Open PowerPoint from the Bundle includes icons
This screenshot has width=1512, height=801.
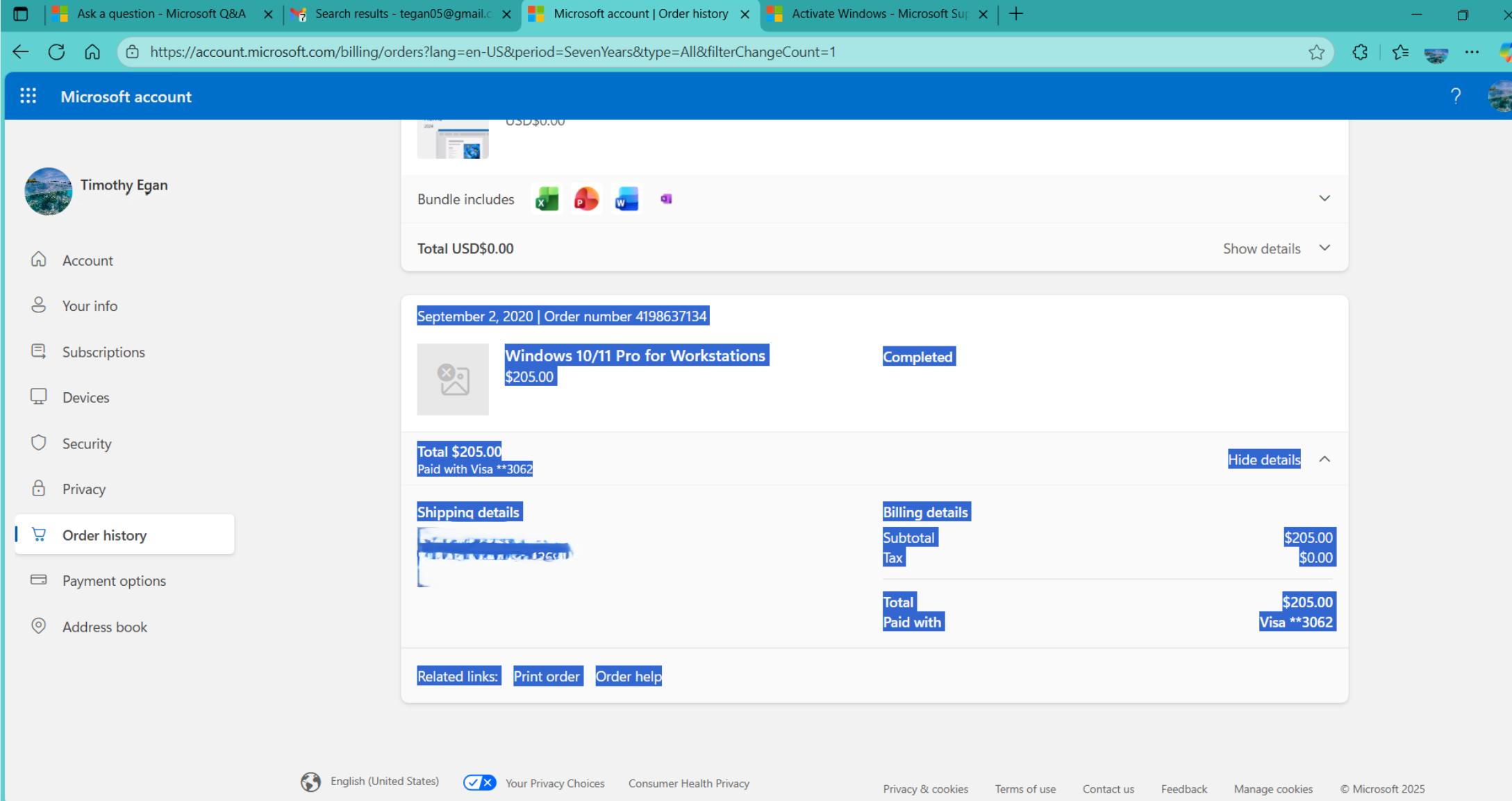(586, 199)
